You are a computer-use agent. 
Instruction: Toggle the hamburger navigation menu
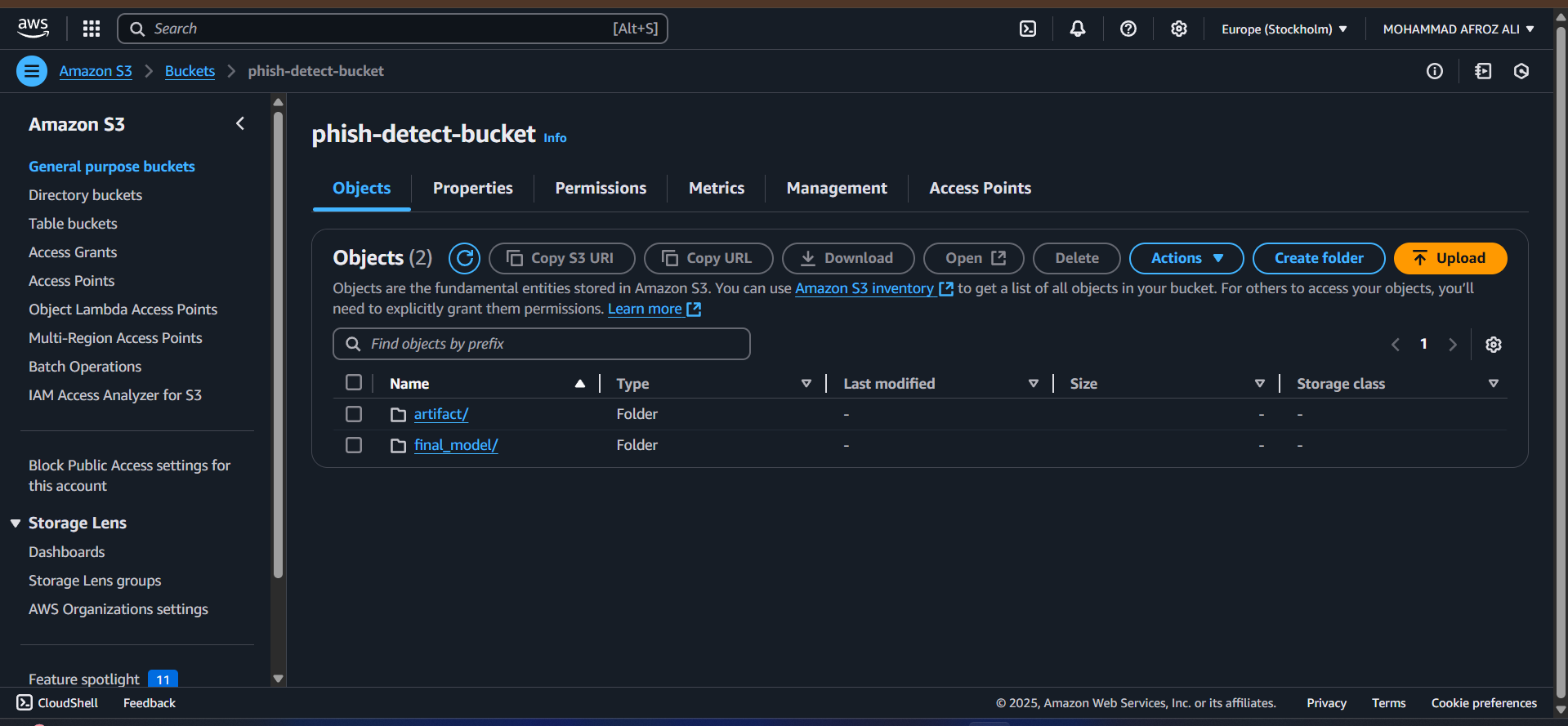[32, 71]
